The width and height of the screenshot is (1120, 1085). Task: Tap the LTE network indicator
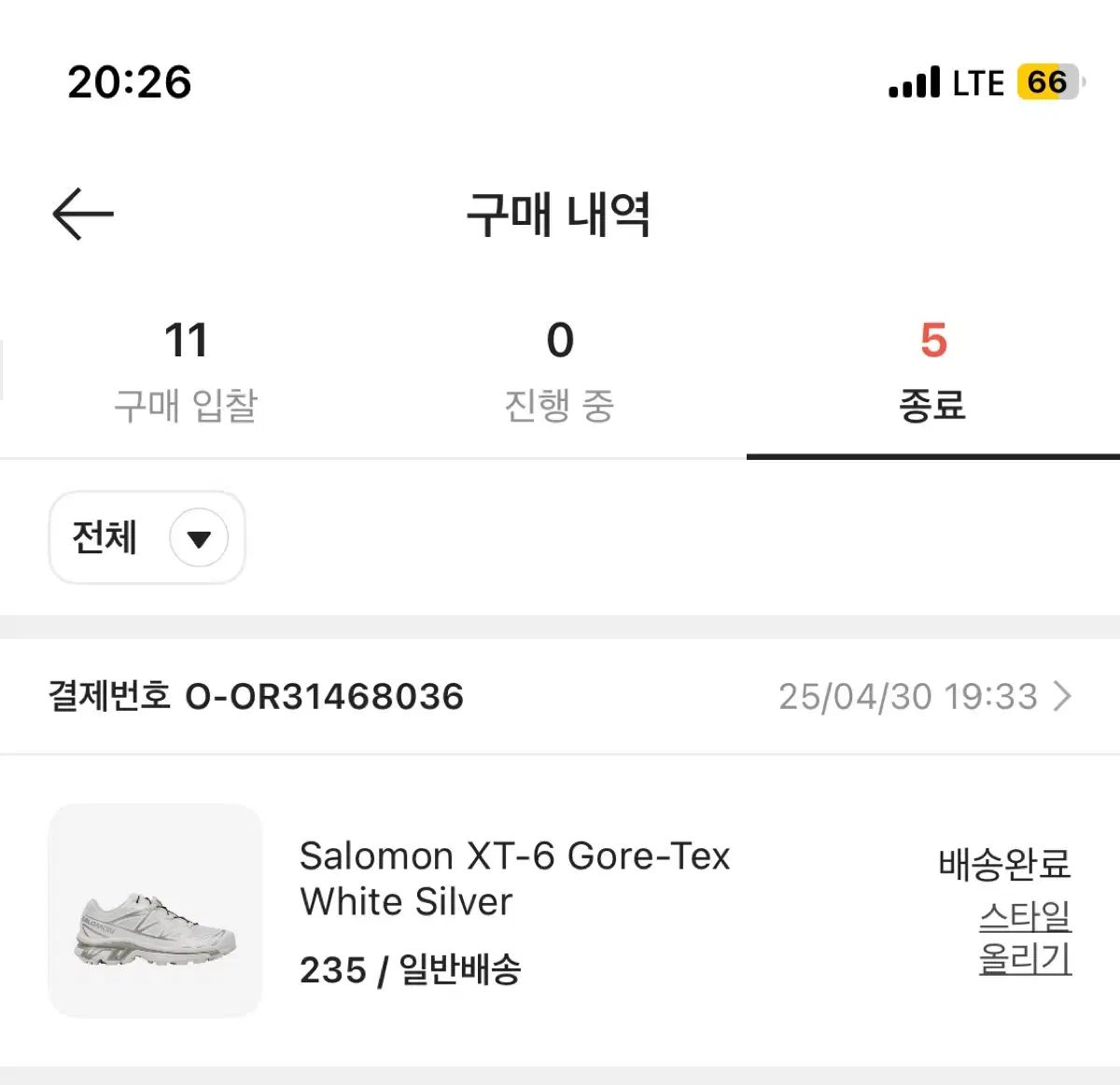[978, 83]
